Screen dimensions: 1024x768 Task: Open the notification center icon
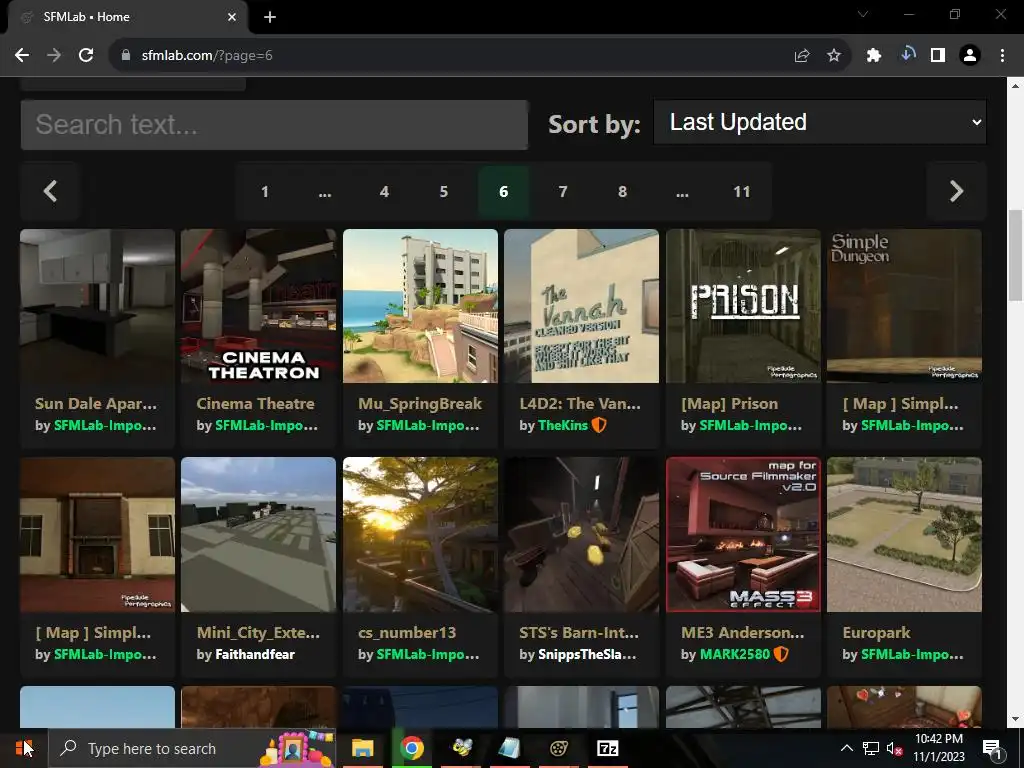coord(992,748)
